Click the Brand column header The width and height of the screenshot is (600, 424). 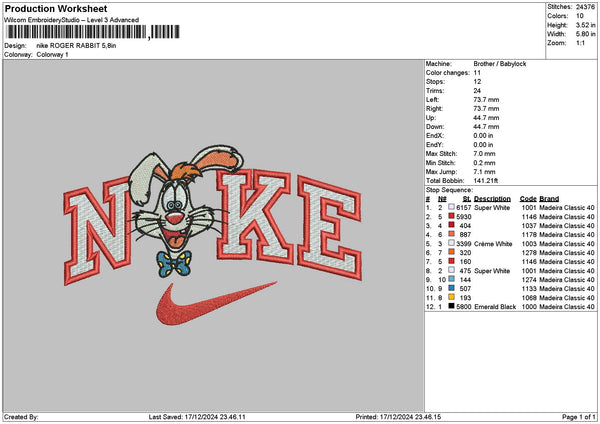549,199
